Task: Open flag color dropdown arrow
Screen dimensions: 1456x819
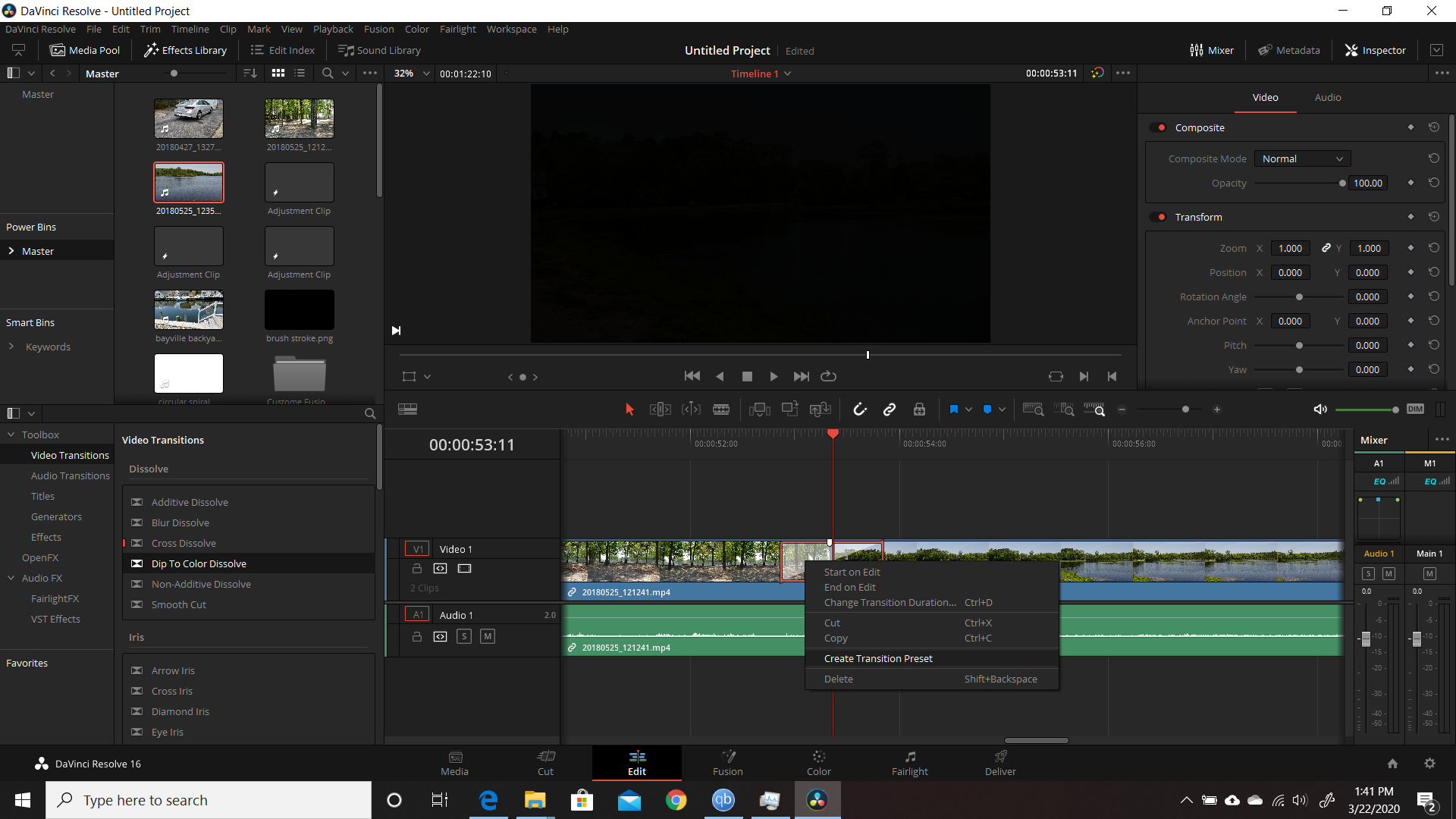Action: [968, 409]
